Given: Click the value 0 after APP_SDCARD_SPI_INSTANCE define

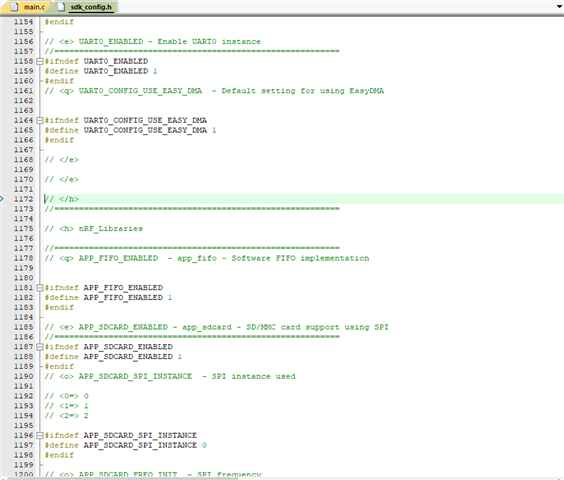Looking at the screenshot, I should 204,445.
